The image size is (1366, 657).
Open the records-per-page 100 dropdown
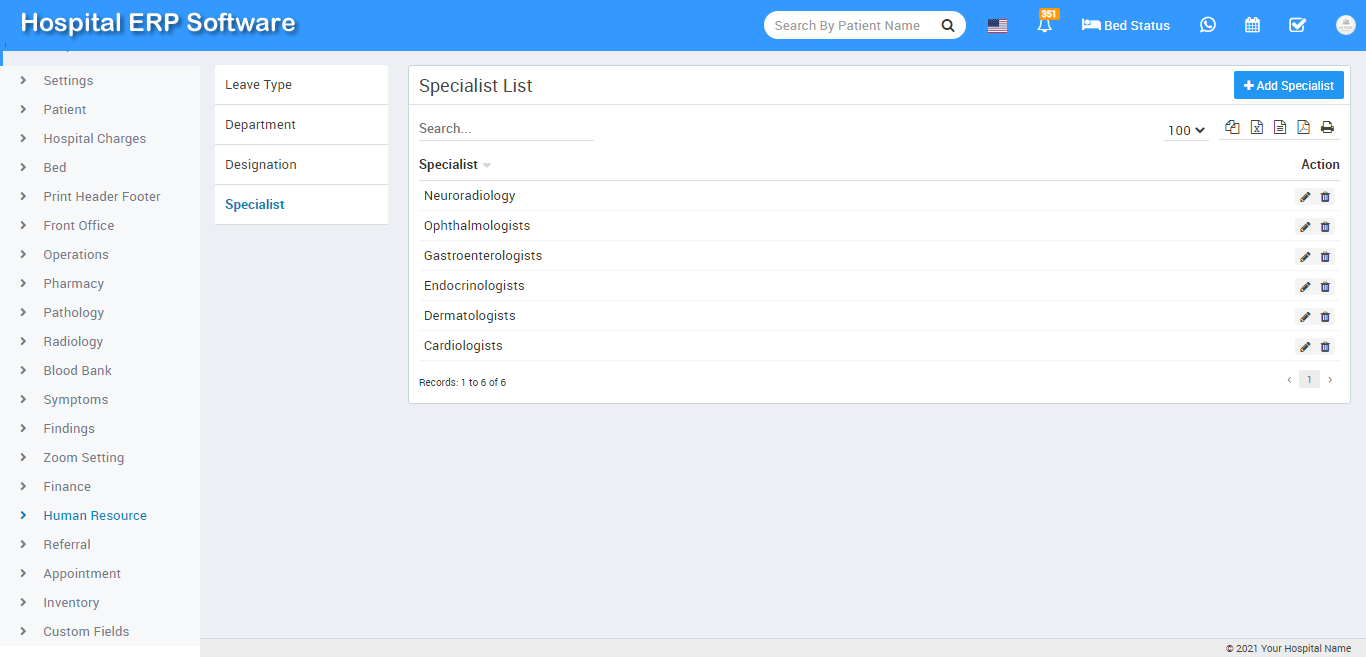(1186, 130)
